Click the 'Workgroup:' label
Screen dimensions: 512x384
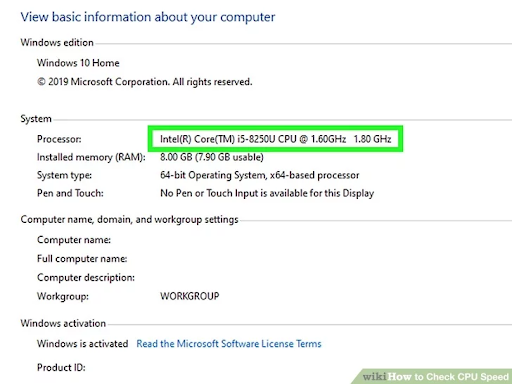click(63, 296)
